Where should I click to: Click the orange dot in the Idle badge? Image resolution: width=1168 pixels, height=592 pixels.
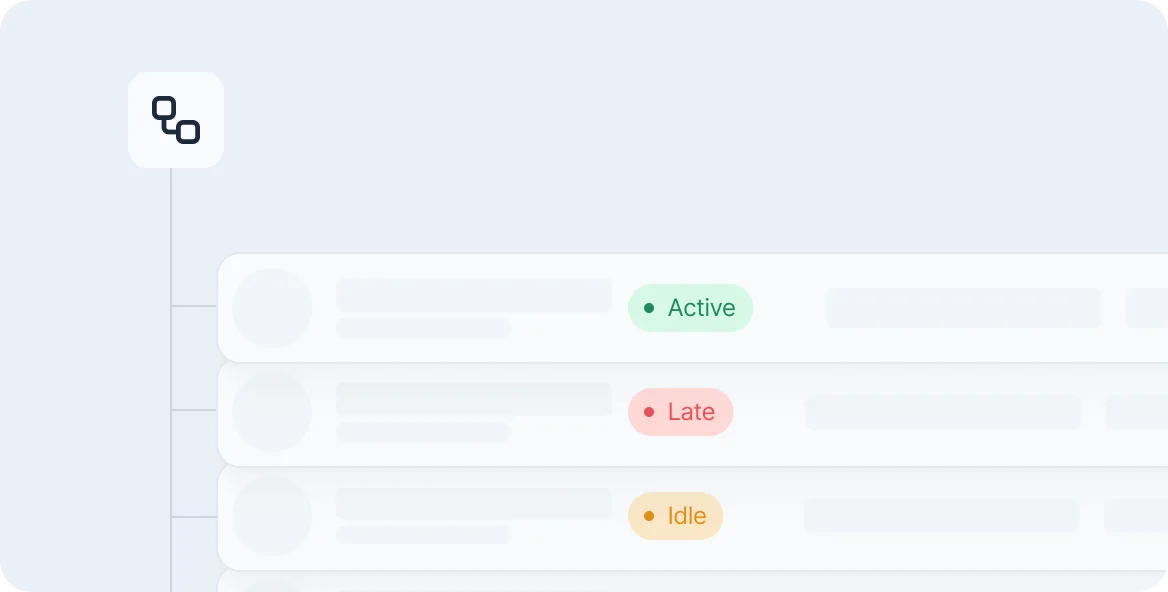649,516
